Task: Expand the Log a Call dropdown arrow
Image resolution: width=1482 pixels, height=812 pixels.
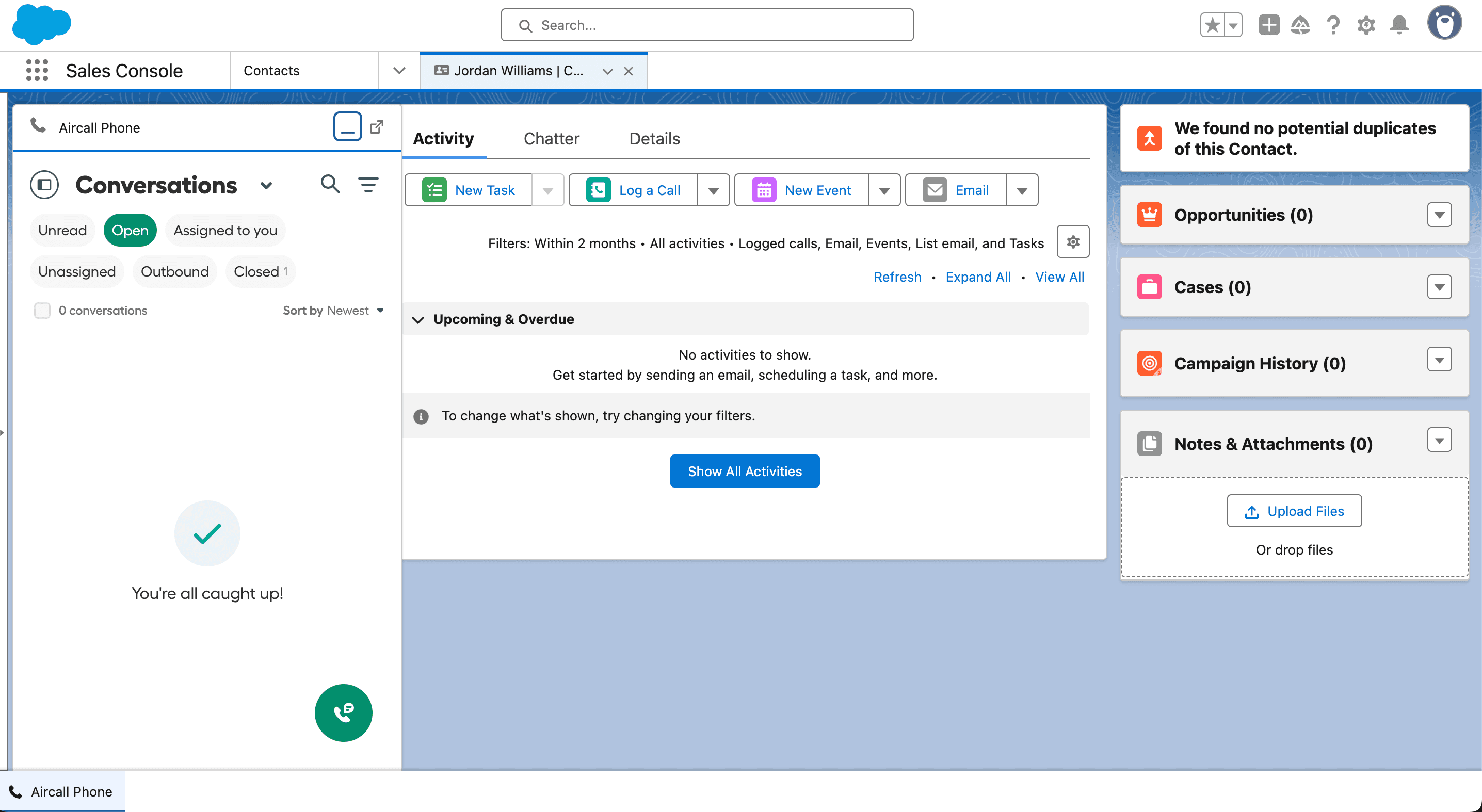Action: point(713,190)
